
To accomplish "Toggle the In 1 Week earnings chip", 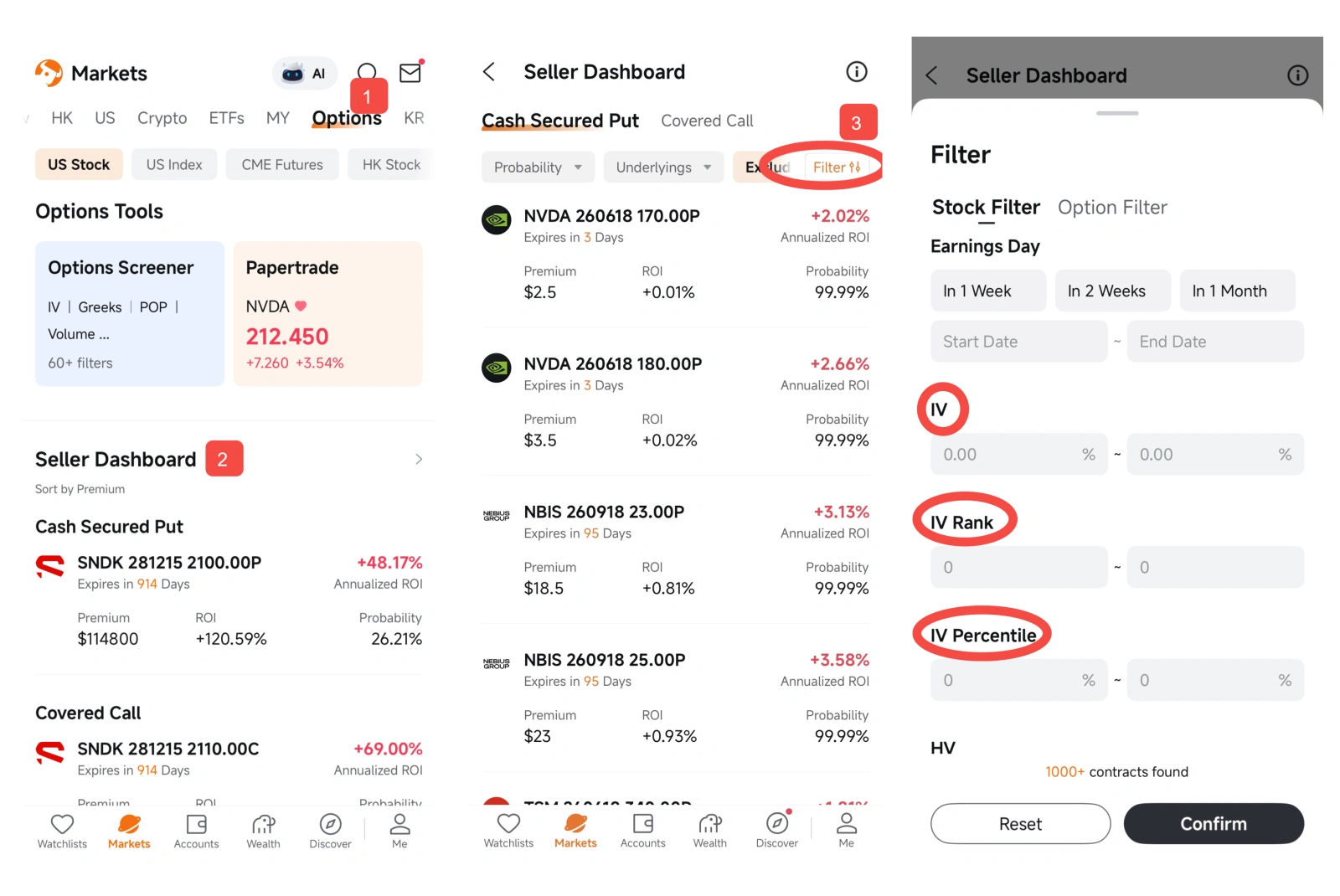I will [x=988, y=291].
